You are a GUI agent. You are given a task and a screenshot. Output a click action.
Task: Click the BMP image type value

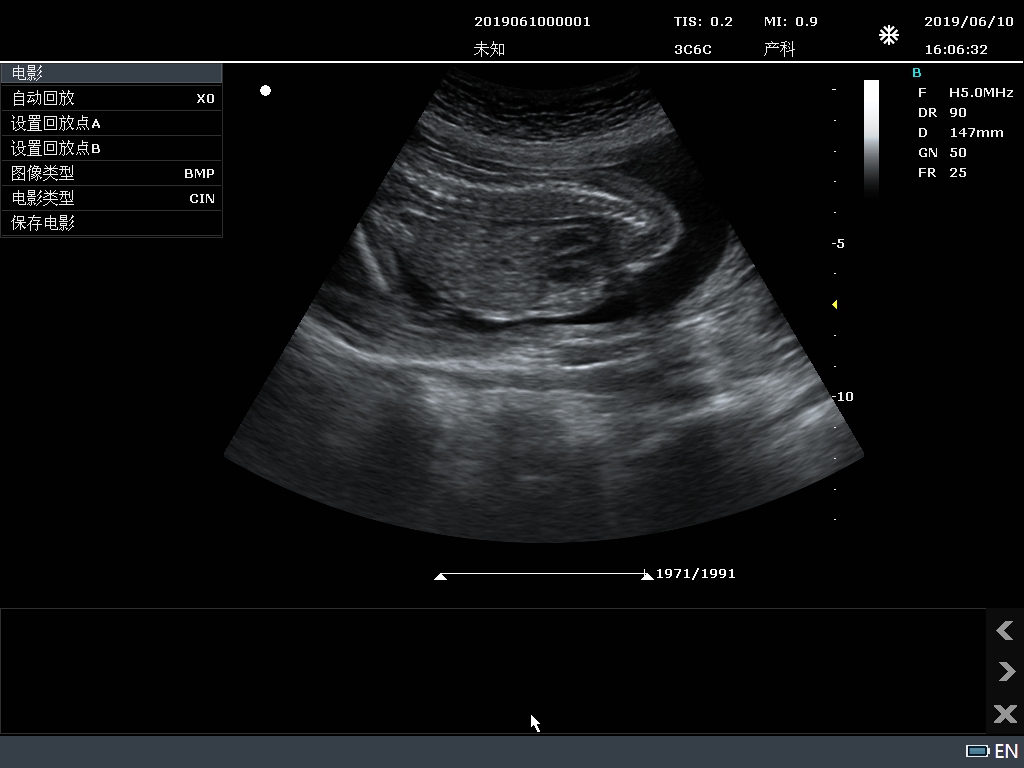199,174
